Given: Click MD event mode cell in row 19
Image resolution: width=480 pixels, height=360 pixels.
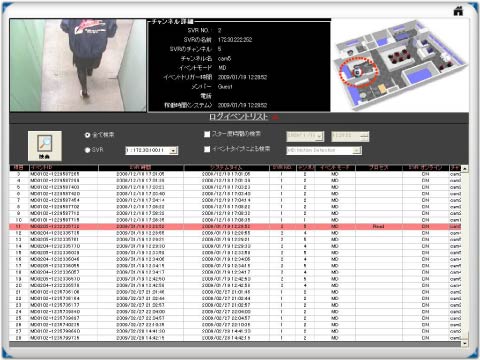Looking at the screenshot, I should 335,279.
